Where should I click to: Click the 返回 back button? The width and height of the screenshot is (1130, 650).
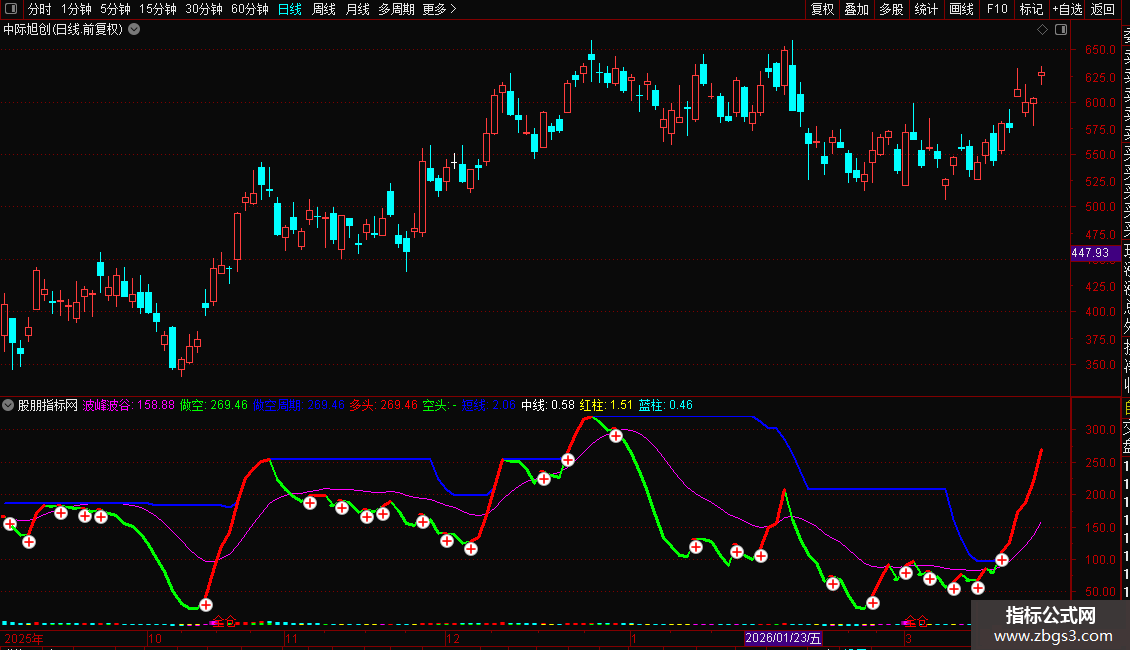coord(1103,9)
